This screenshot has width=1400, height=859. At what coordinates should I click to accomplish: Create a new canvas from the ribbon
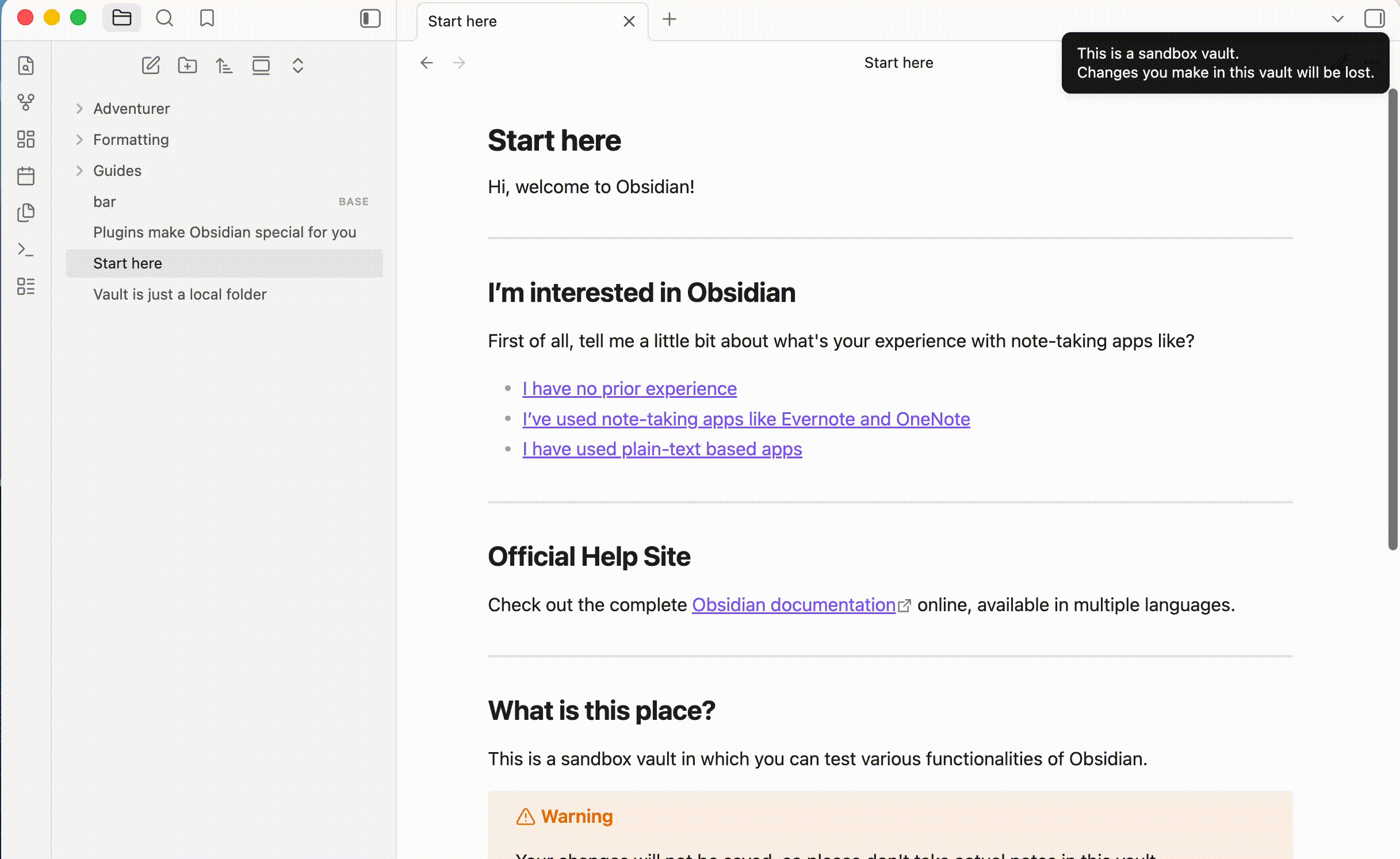pos(26,139)
